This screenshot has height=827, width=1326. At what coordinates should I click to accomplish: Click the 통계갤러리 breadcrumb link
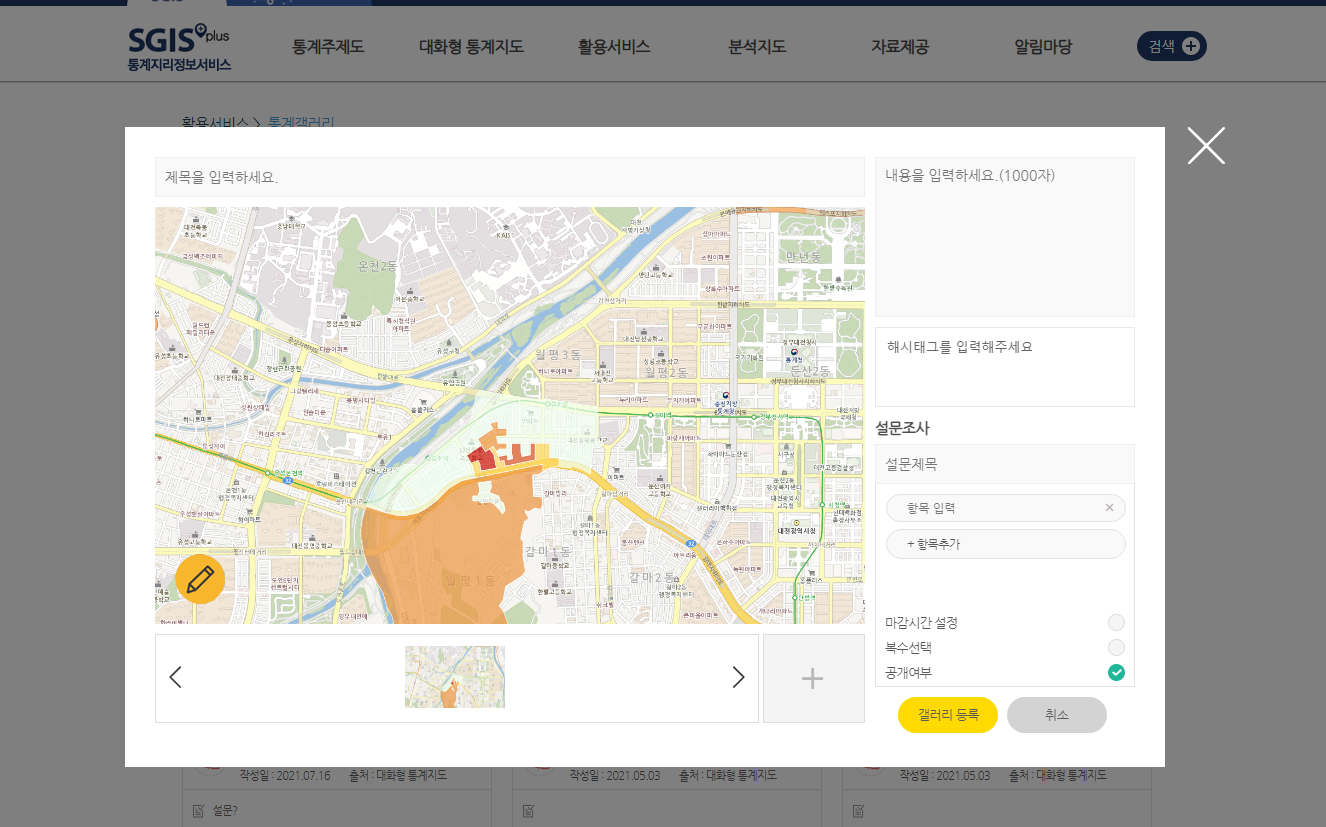(x=301, y=123)
